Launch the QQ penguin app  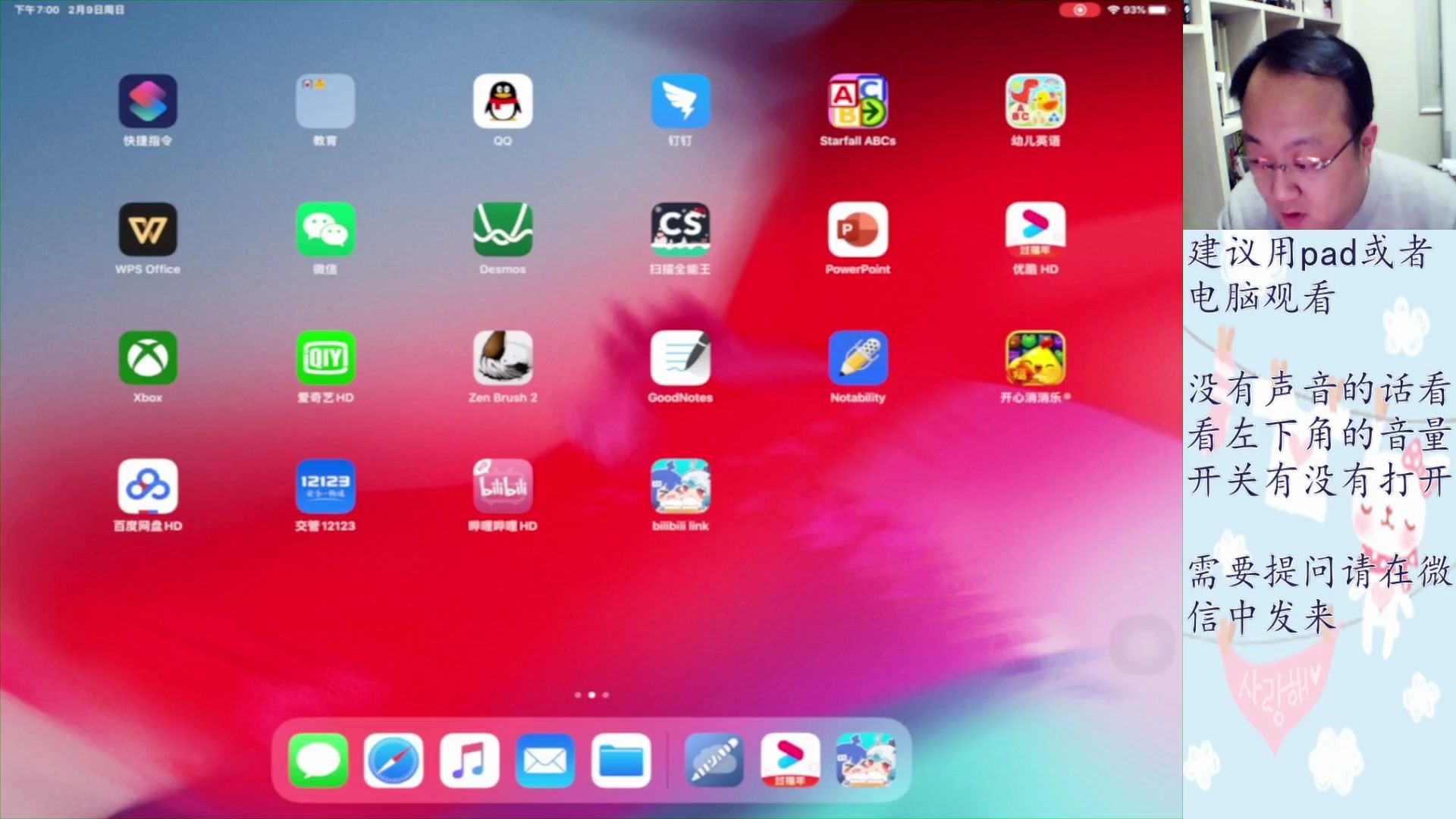click(503, 102)
